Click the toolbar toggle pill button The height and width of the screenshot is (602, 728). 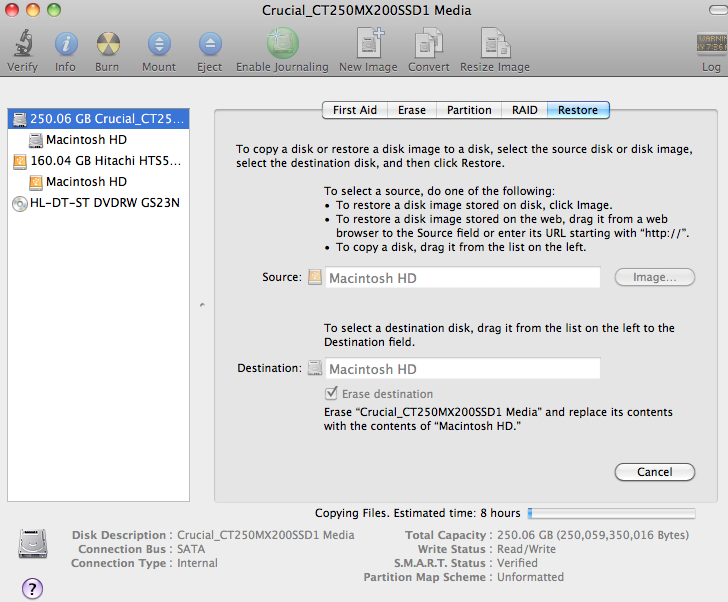[719, 10]
